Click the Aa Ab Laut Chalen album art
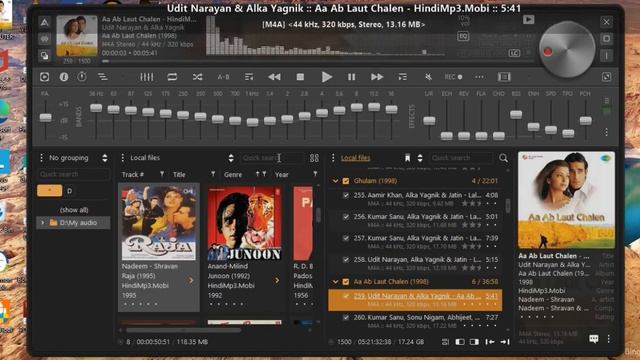The width and height of the screenshot is (640, 360). (567, 200)
